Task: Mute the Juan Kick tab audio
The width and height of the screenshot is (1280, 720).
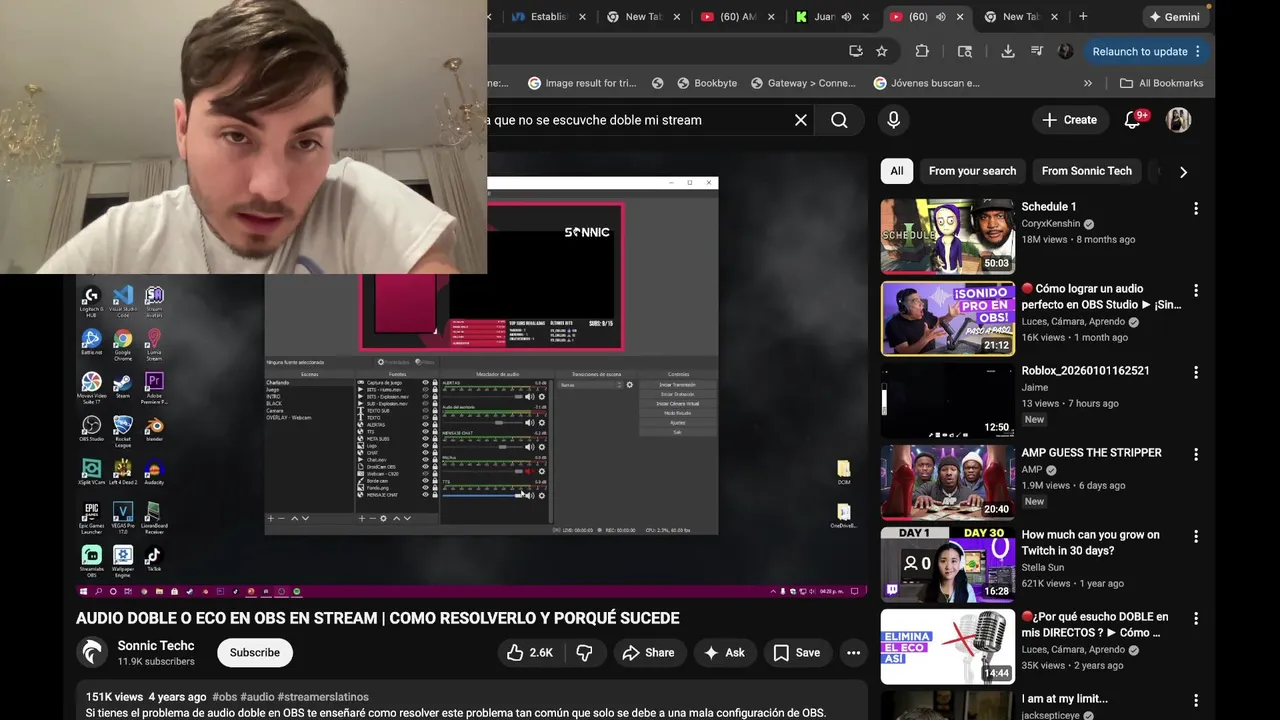Action: pyautogui.click(x=846, y=16)
